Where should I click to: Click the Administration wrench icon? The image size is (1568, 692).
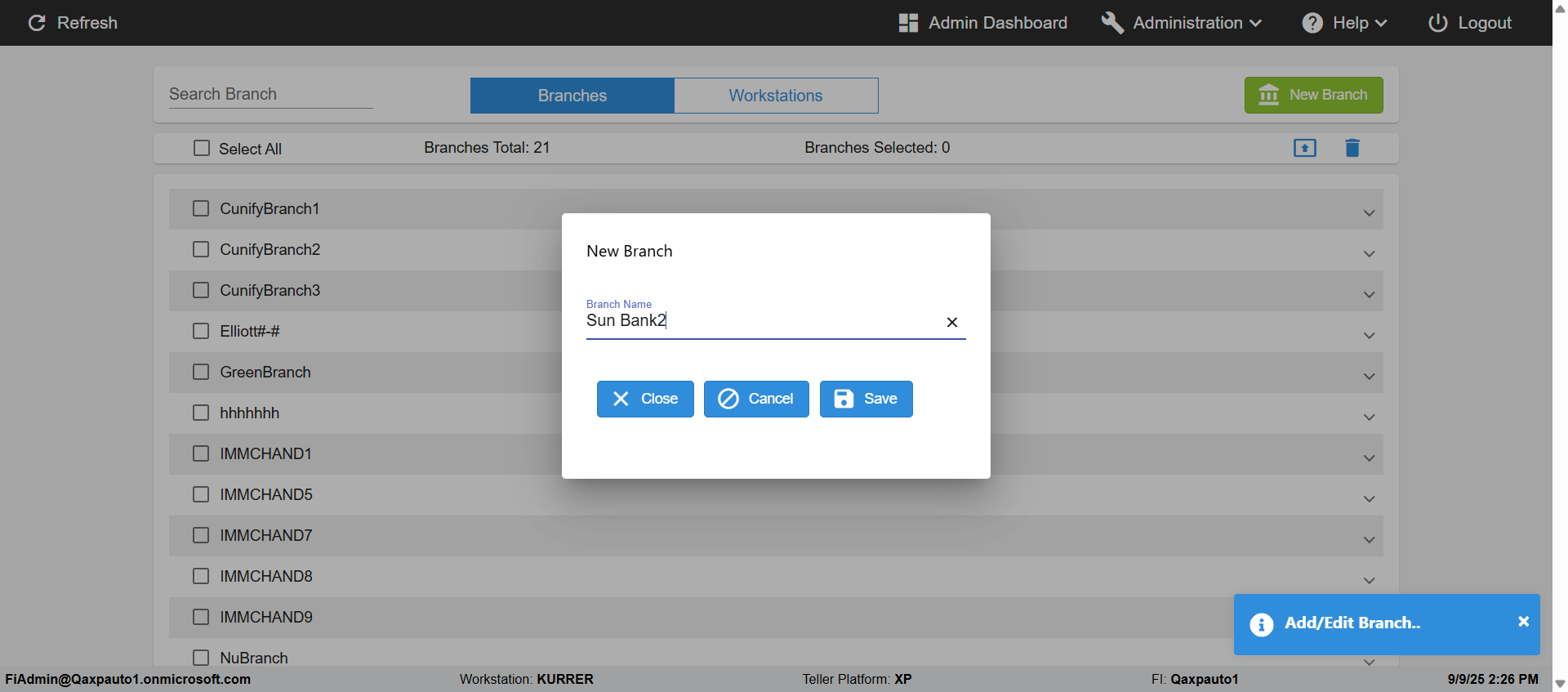pyautogui.click(x=1112, y=23)
